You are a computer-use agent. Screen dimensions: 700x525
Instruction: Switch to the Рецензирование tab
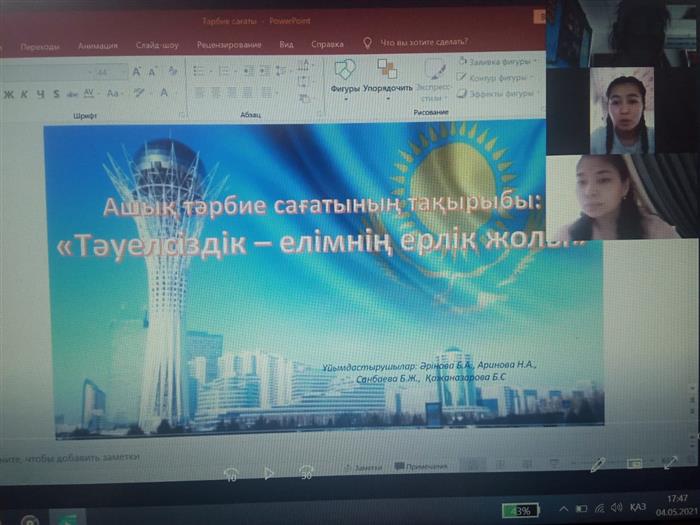tap(228, 45)
